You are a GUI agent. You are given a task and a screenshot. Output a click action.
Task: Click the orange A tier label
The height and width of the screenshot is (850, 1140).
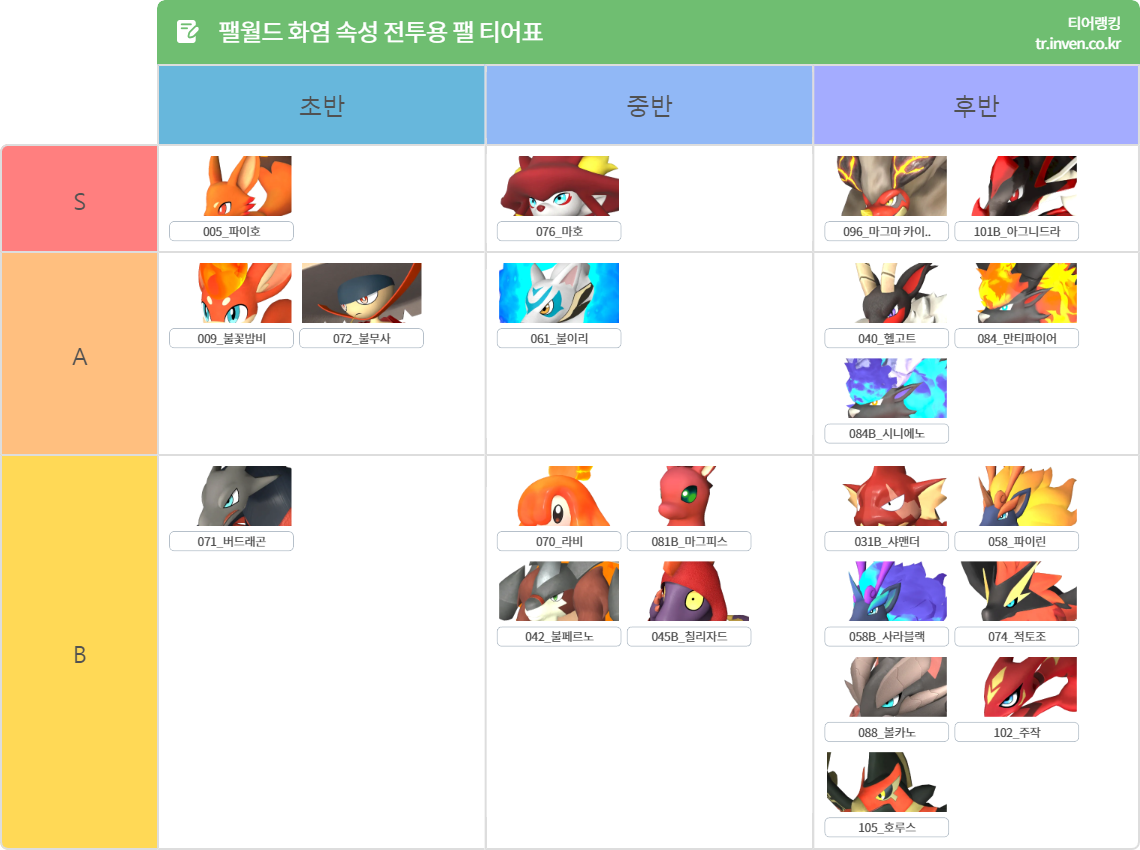tap(80, 354)
